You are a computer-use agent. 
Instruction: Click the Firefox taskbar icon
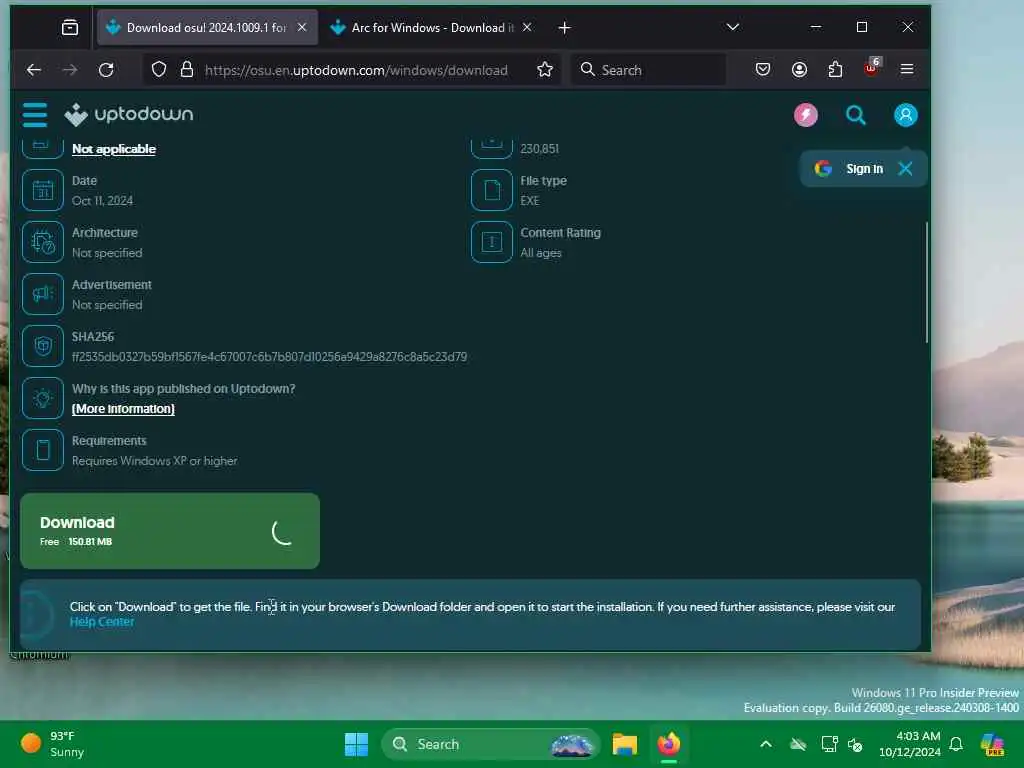tap(669, 744)
